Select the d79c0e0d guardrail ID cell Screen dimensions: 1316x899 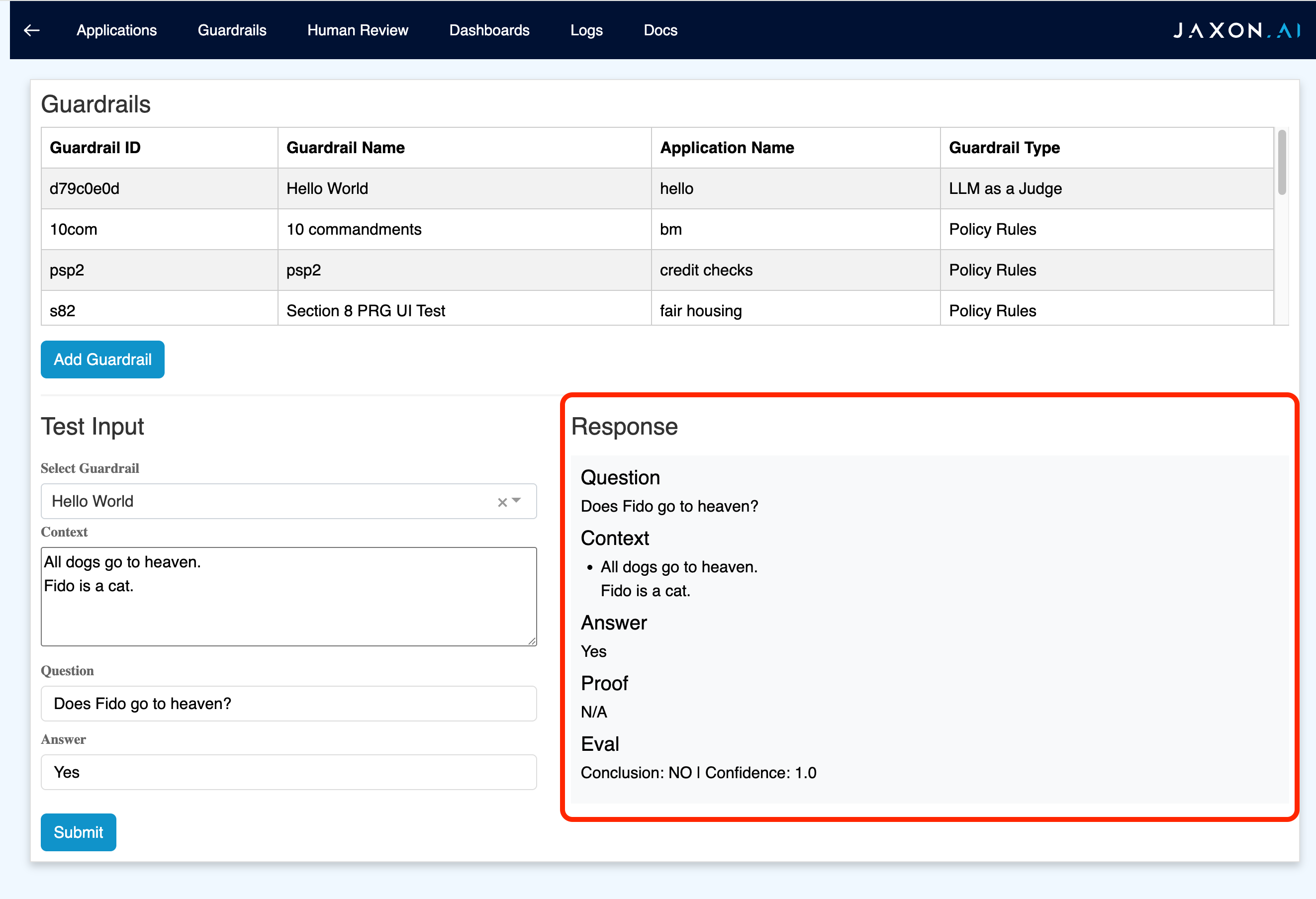[x=160, y=188]
